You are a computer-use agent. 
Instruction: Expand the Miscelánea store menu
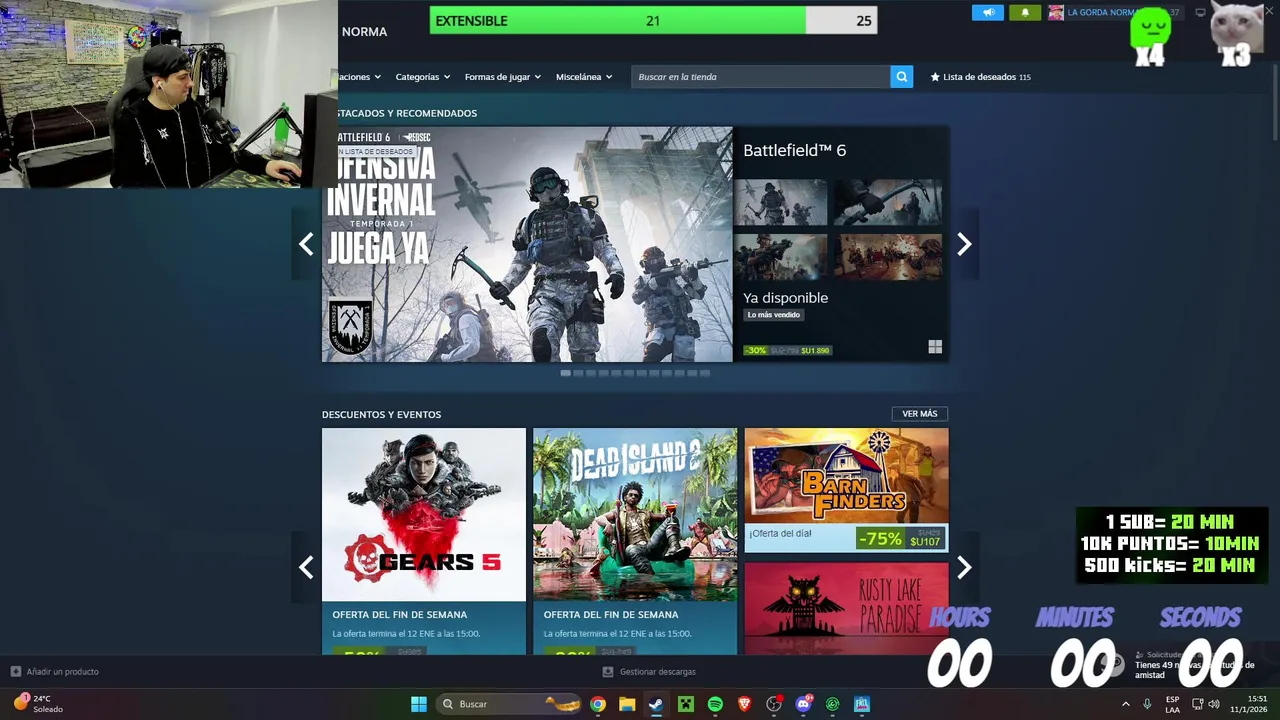tap(584, 77)
